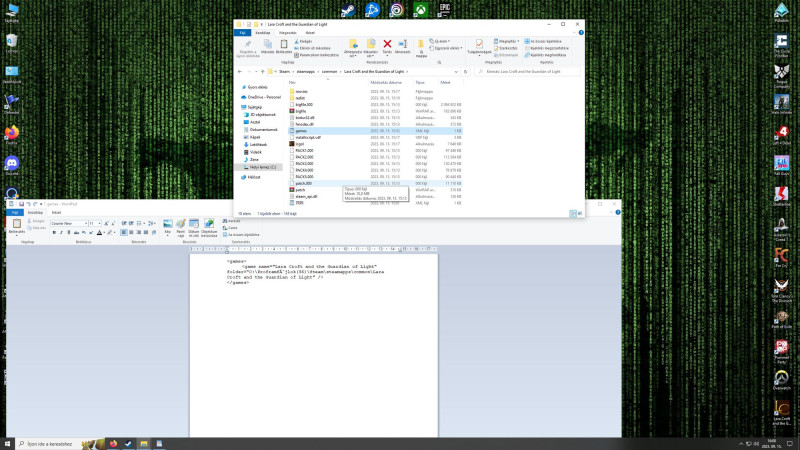Click Paint-rajz icon in WordPad ribbon
The width and height of the screenshot is (800, 450).
point(181,224)
